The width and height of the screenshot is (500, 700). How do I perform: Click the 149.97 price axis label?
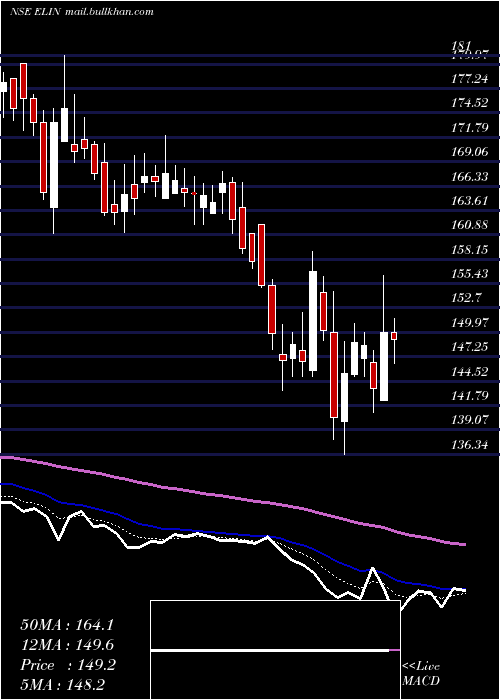pyautogui.click(x=468, y=322)
